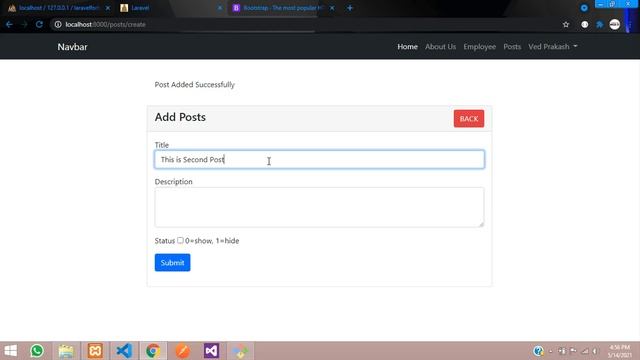Screen dimensions: 640x360
Task: Close the Bootstrap tab
Action: pos(332,8)
